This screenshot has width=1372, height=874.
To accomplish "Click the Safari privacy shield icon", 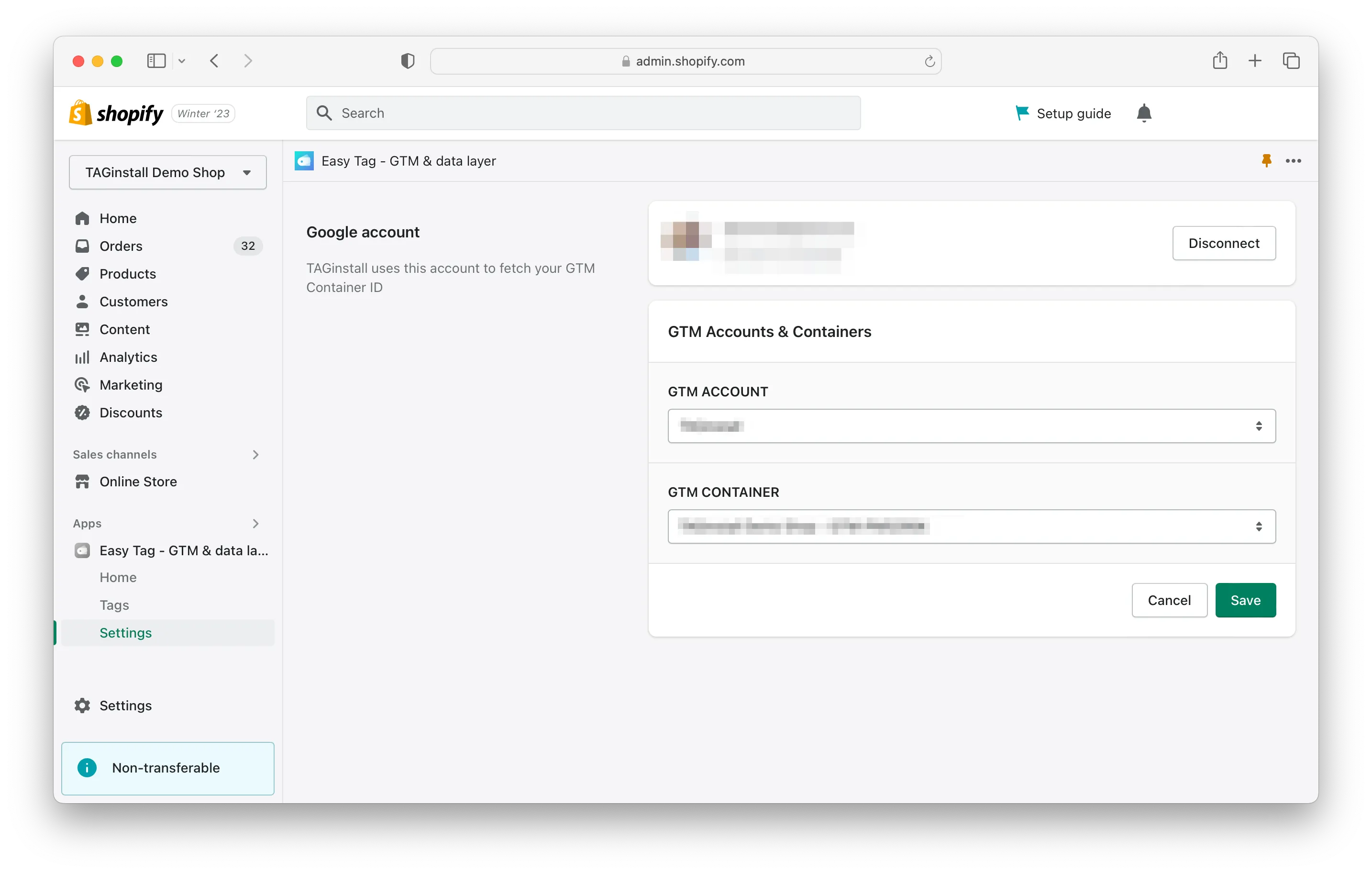I will (408, 61).
